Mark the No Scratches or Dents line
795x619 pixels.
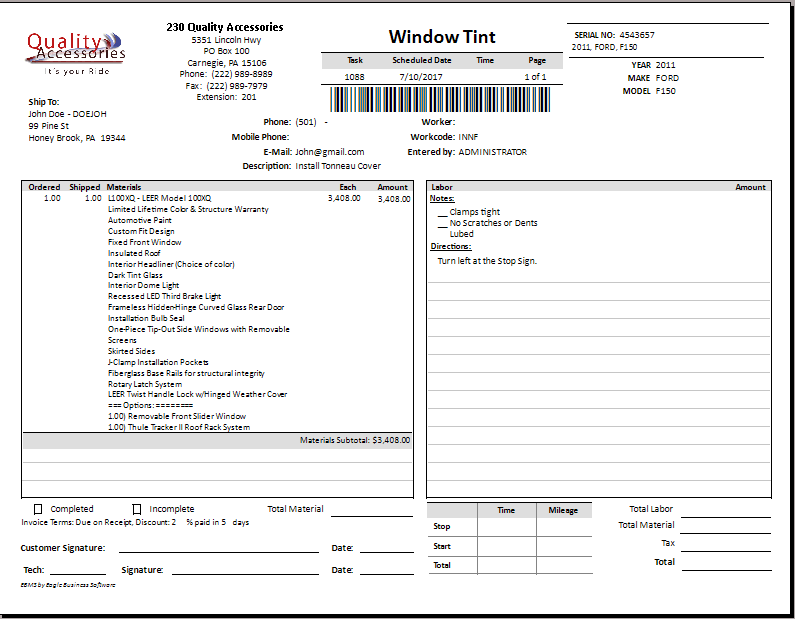pos(443,223)
